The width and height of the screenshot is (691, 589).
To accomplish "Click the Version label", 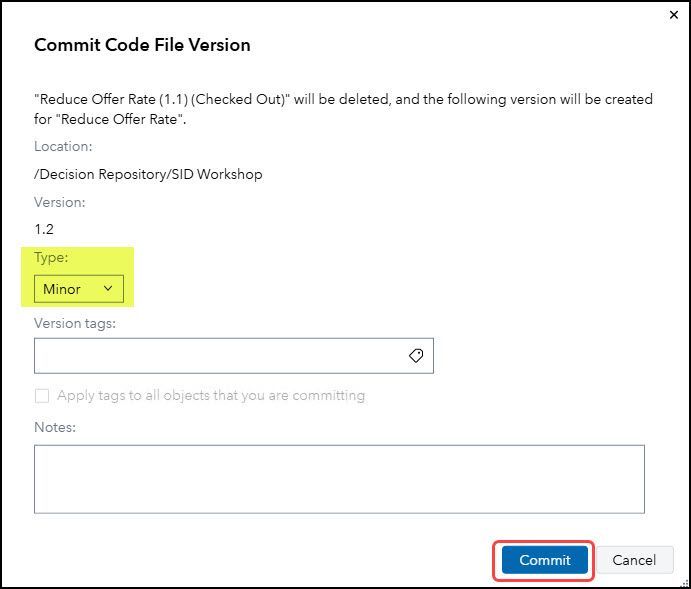I will point(60,202).
